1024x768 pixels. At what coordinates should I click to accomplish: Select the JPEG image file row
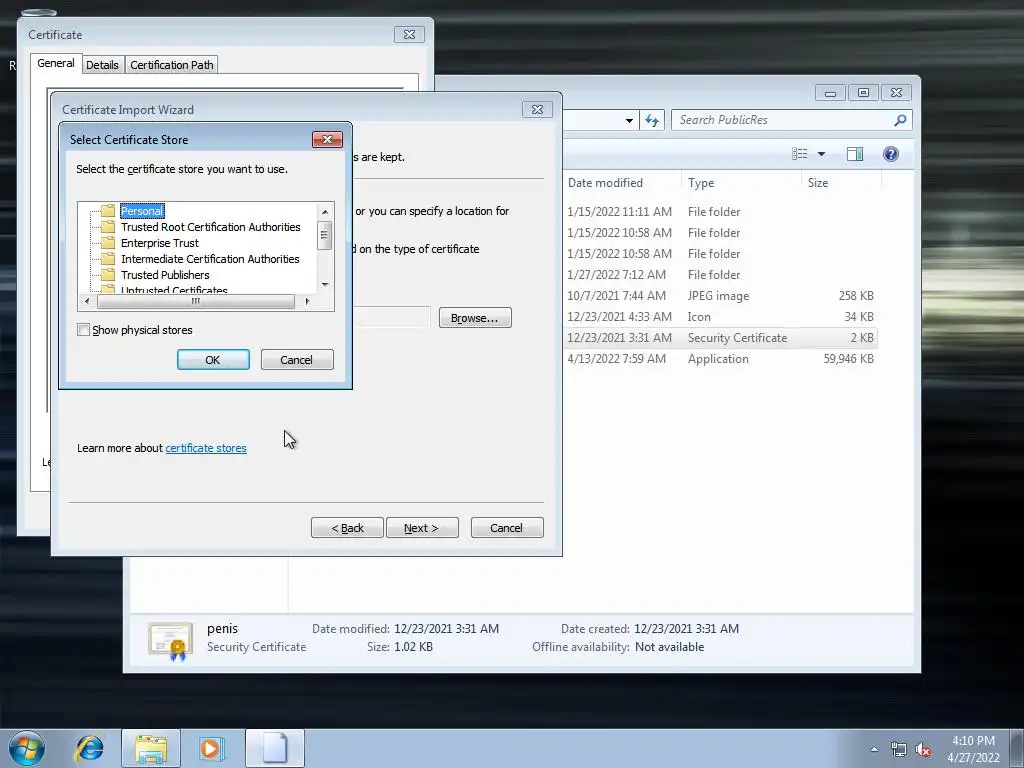pyautogui.click(x=720, y=296)
